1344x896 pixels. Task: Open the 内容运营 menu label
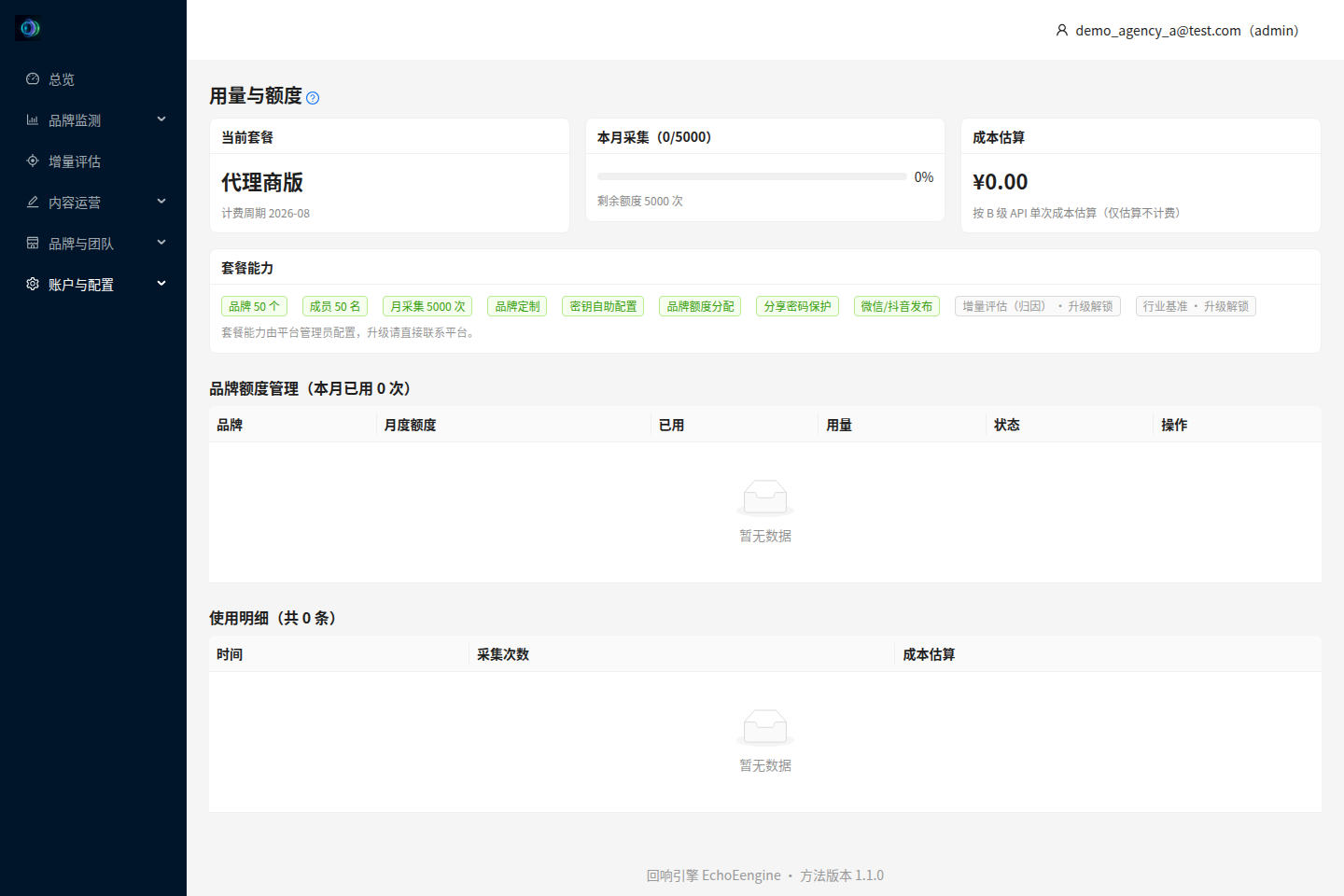pos(75,203)
